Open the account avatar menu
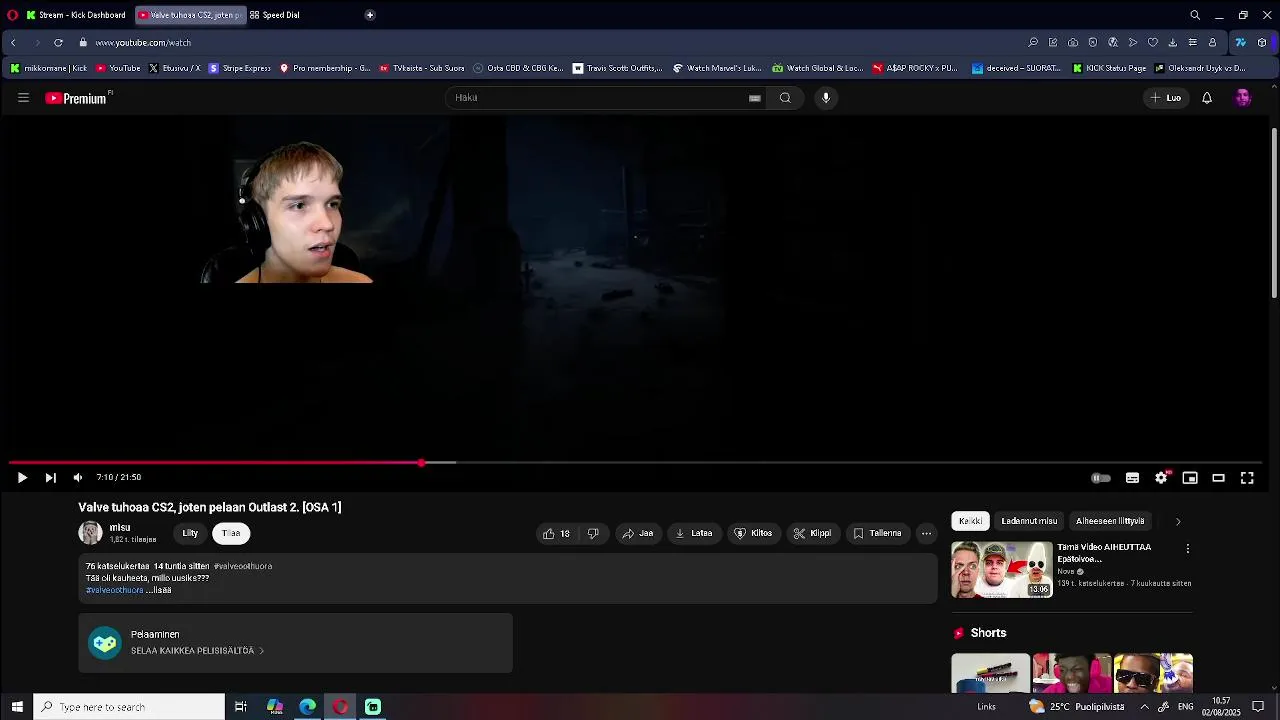 1243,98
